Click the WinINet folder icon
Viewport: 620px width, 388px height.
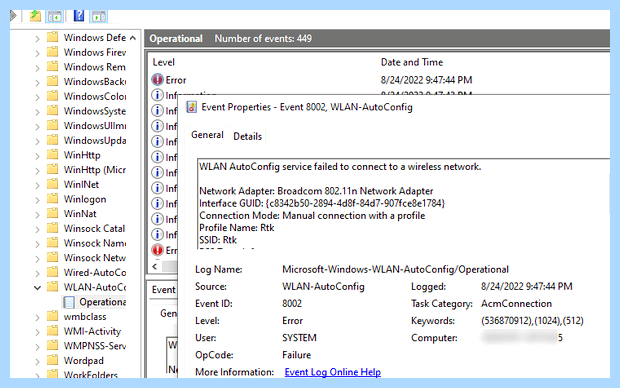[x=53, y=184]
